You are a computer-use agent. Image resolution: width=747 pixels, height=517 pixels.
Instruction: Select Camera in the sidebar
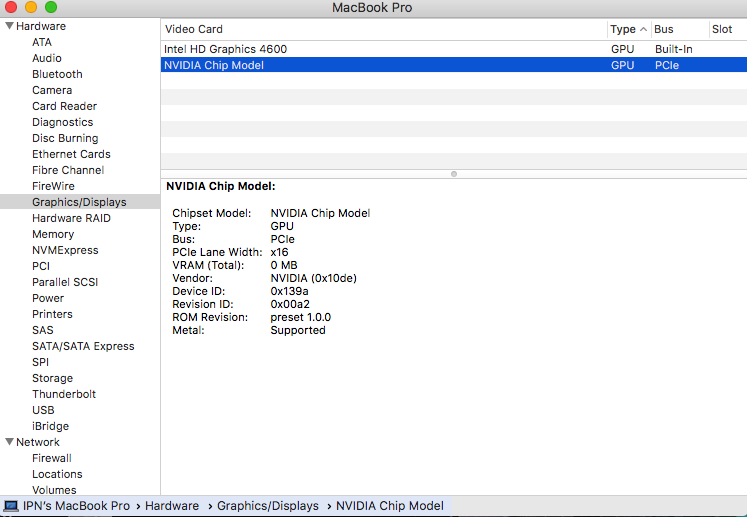(x=52, y=90)
